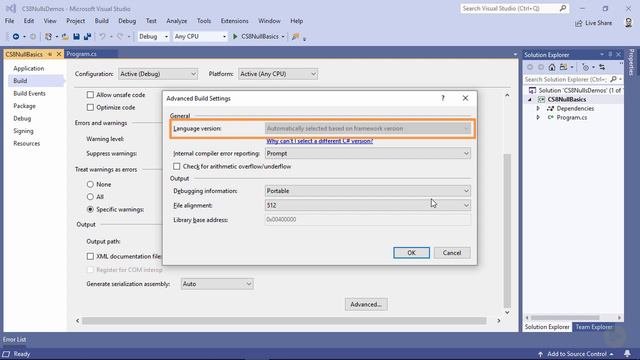The height and width of the screenshot is (360, 640).
Task: Open the Any CPU platform dropdown in toolbar
Action: pyautogui.click(x=200, y=37)
